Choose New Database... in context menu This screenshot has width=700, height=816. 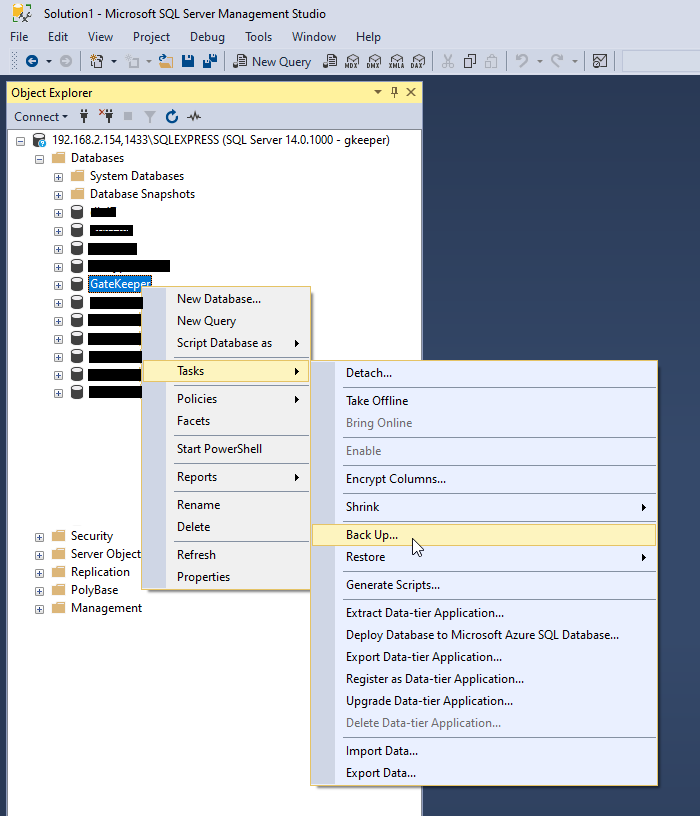(226, 299)
